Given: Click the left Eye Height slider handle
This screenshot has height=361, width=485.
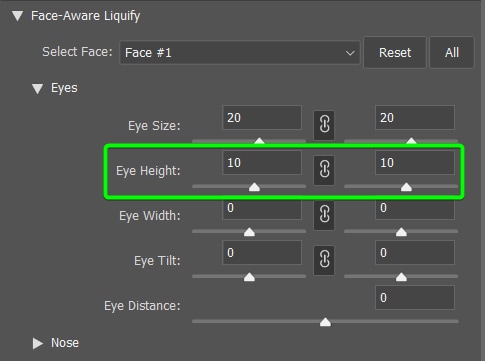Looking at the screenshot, I should [254, 187].
